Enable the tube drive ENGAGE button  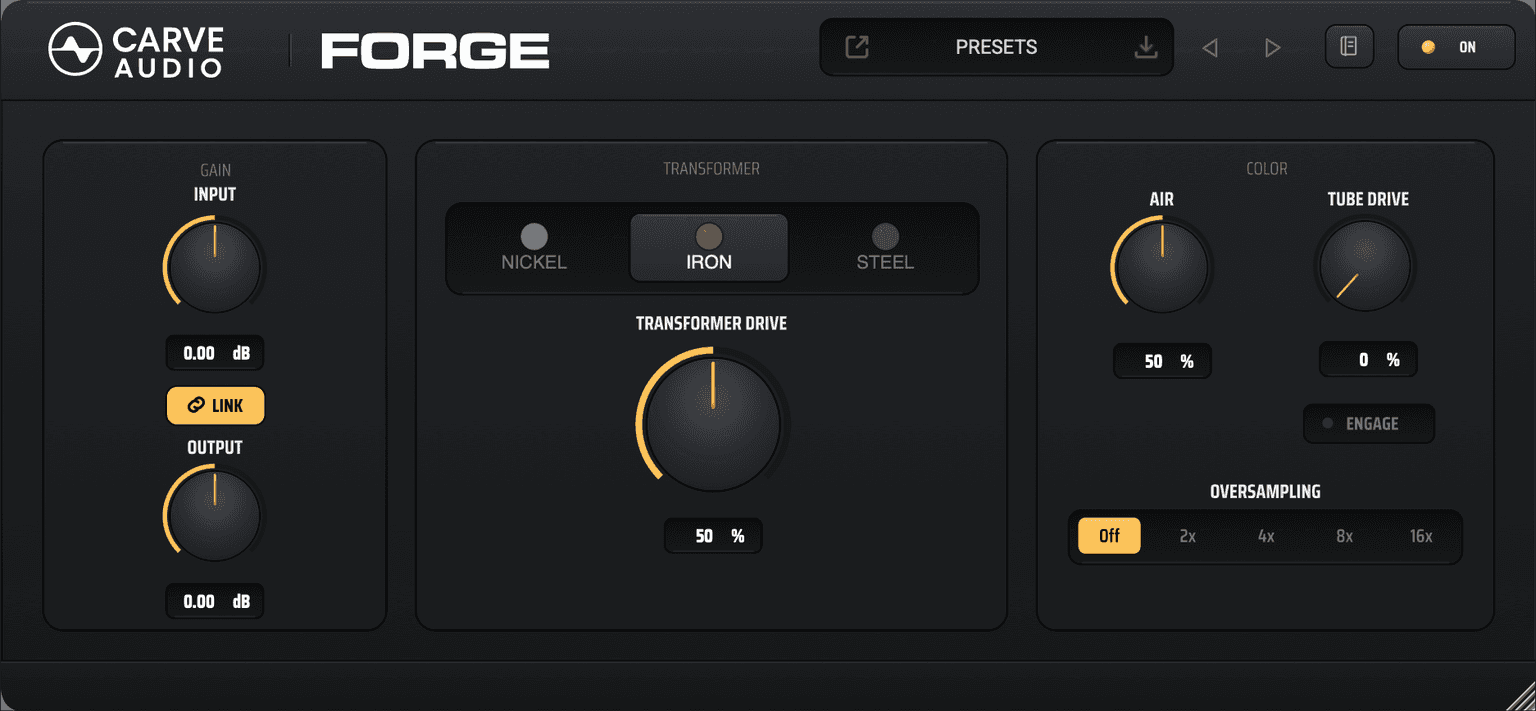click(1368, 424)
